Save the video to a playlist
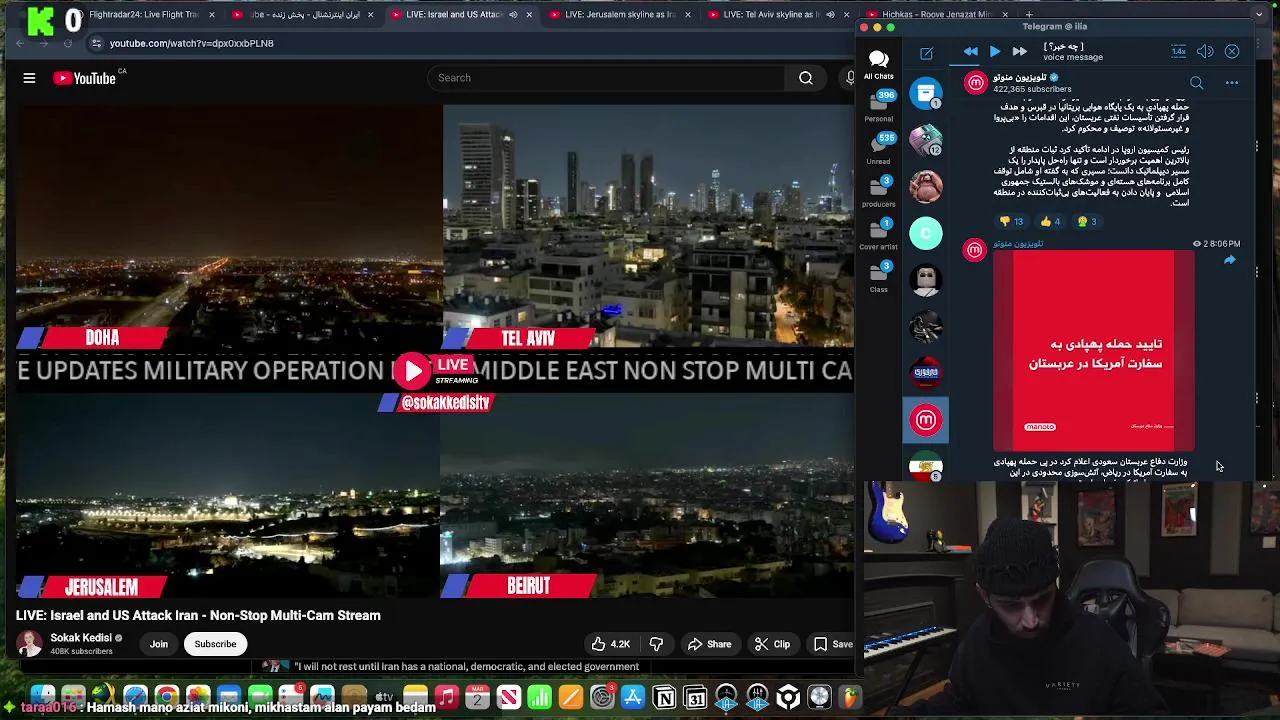The image size is (1280, 720). point(832,644)
